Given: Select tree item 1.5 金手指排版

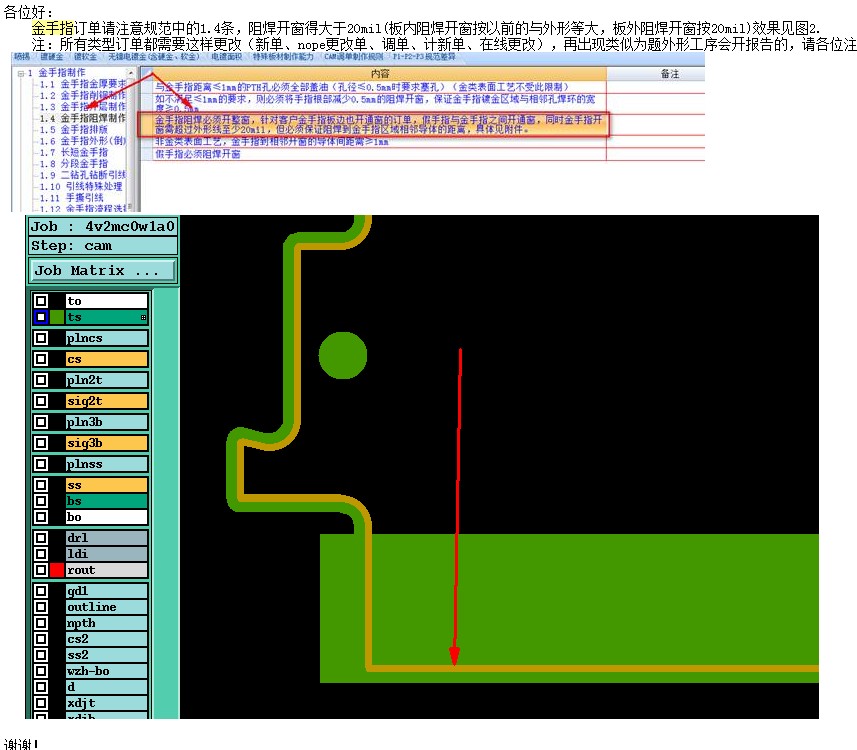Looking at the screenshot, I should (73, 130).
